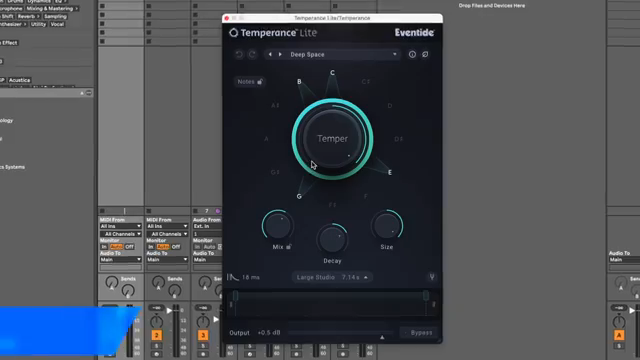This screenshot has height=360, width=640.
Task: Click the E note on the note wheel
Action: [x=390, y=172]
